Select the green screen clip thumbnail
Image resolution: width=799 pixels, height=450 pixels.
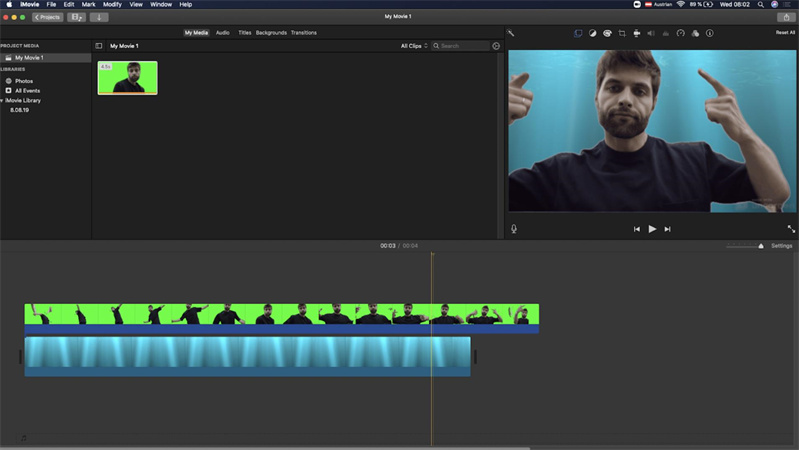pos(127,78)
